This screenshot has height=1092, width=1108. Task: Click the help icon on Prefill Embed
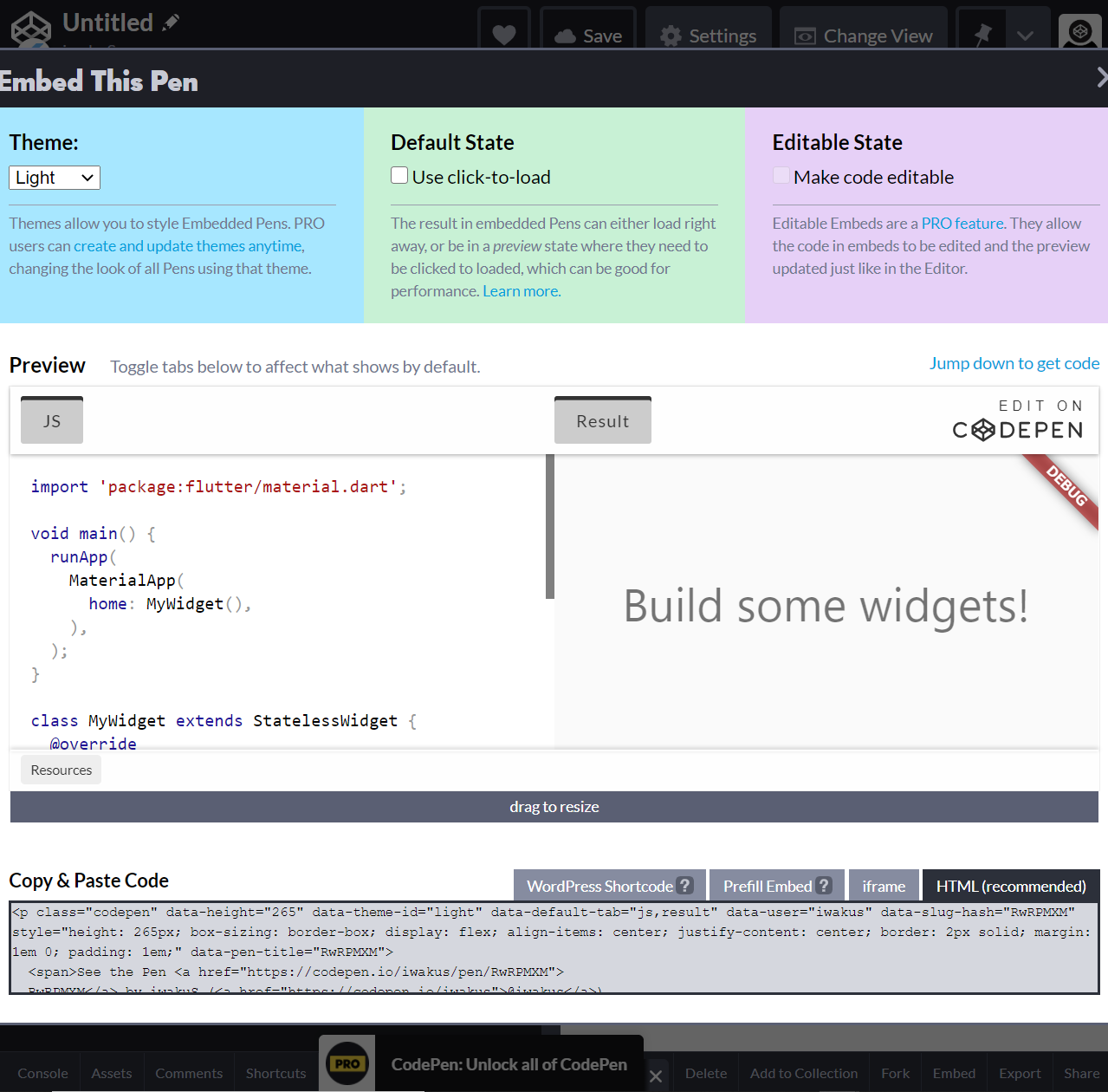[824, 886]
